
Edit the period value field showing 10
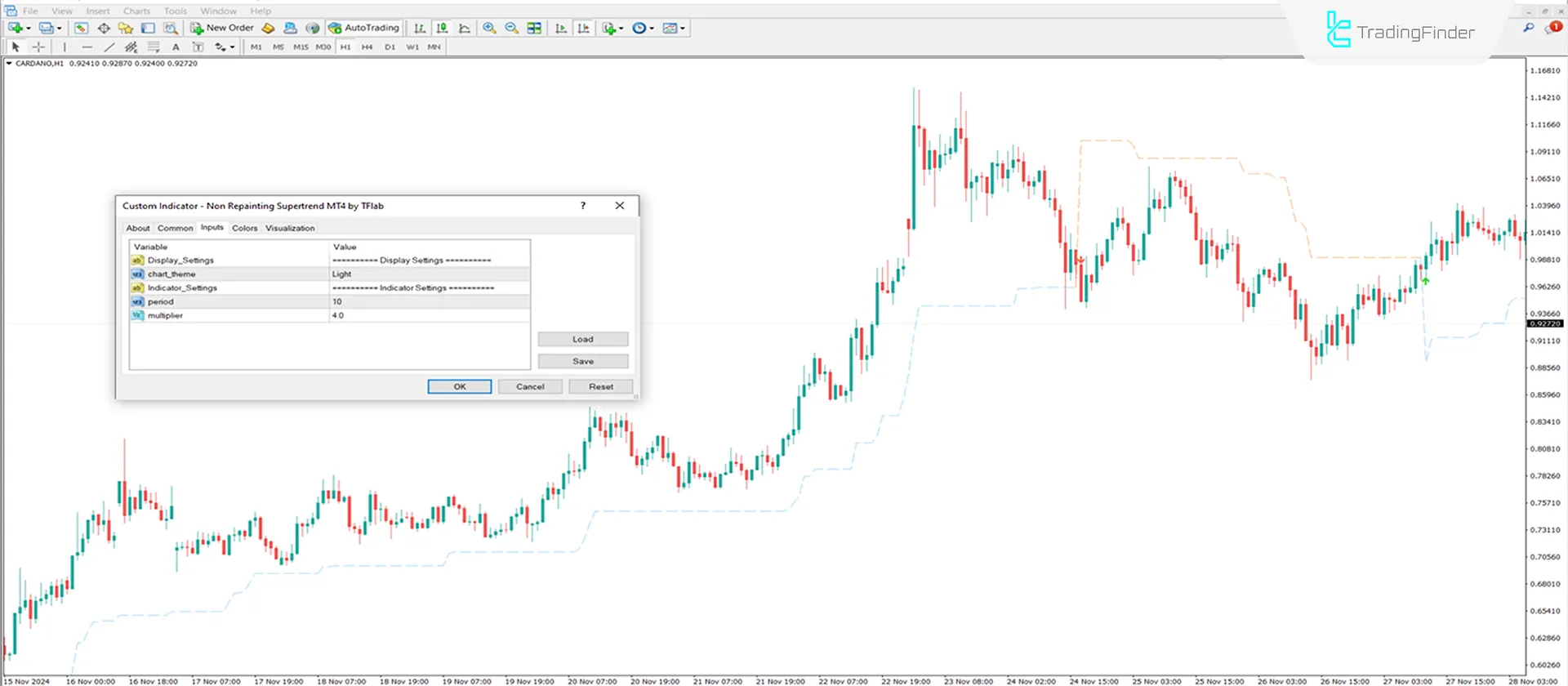429,302
